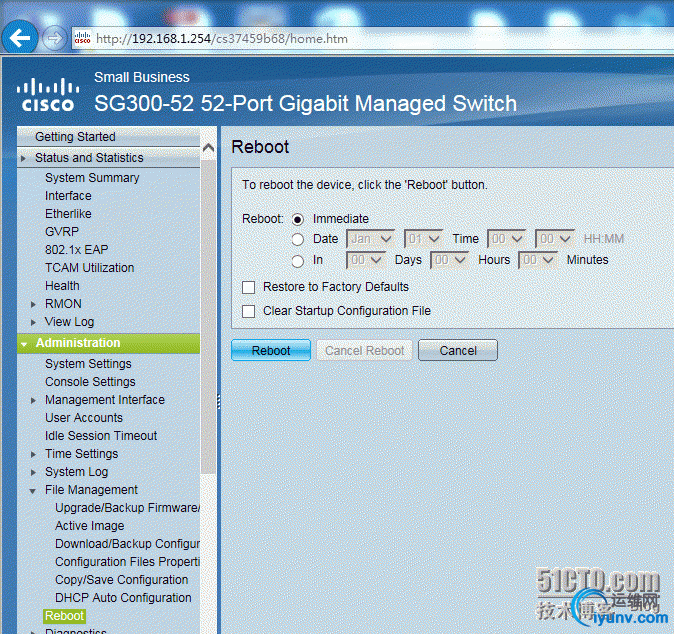
Task: Open Download/Backup Configuration page
Action: [127, 544]
